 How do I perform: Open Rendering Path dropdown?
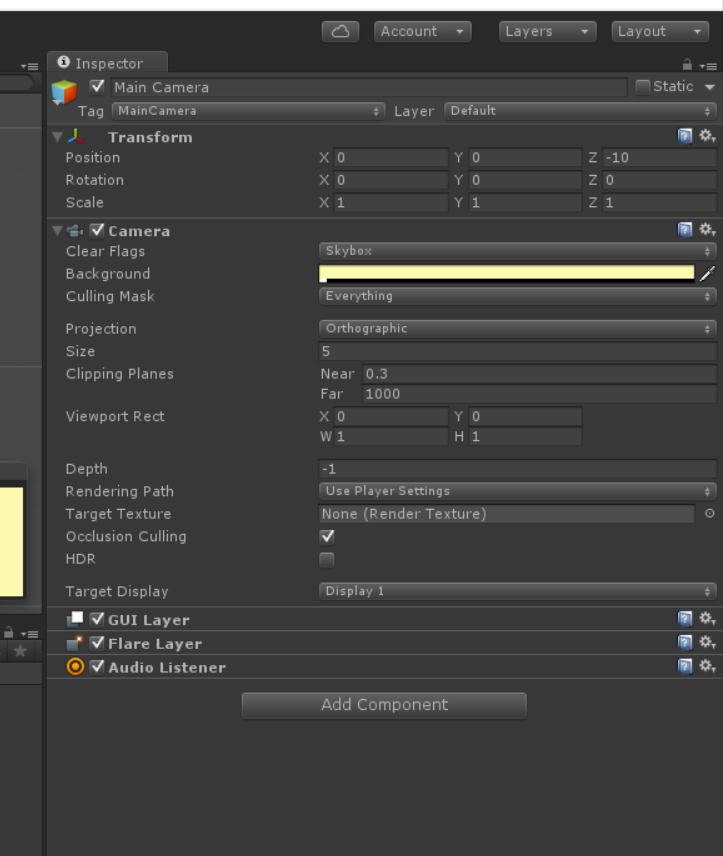pos(518,491)
